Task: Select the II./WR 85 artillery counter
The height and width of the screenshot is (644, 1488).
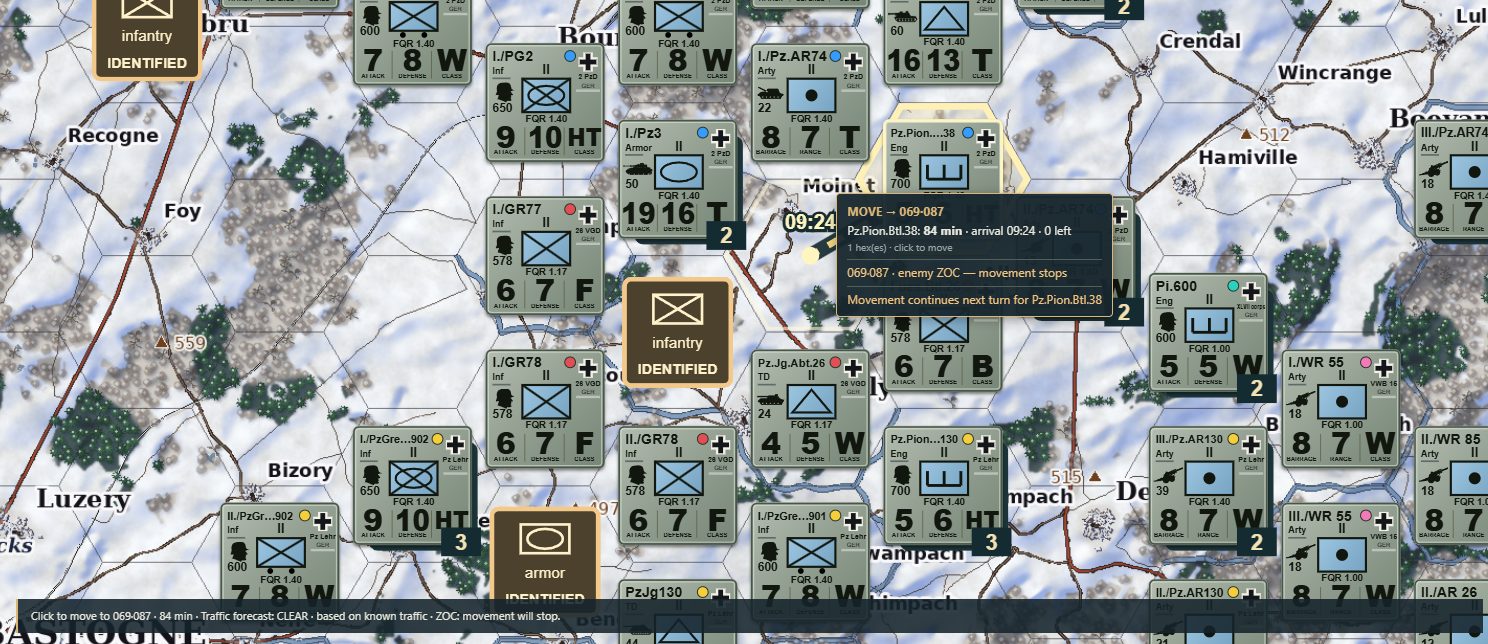Action: tap(1451, 485)
